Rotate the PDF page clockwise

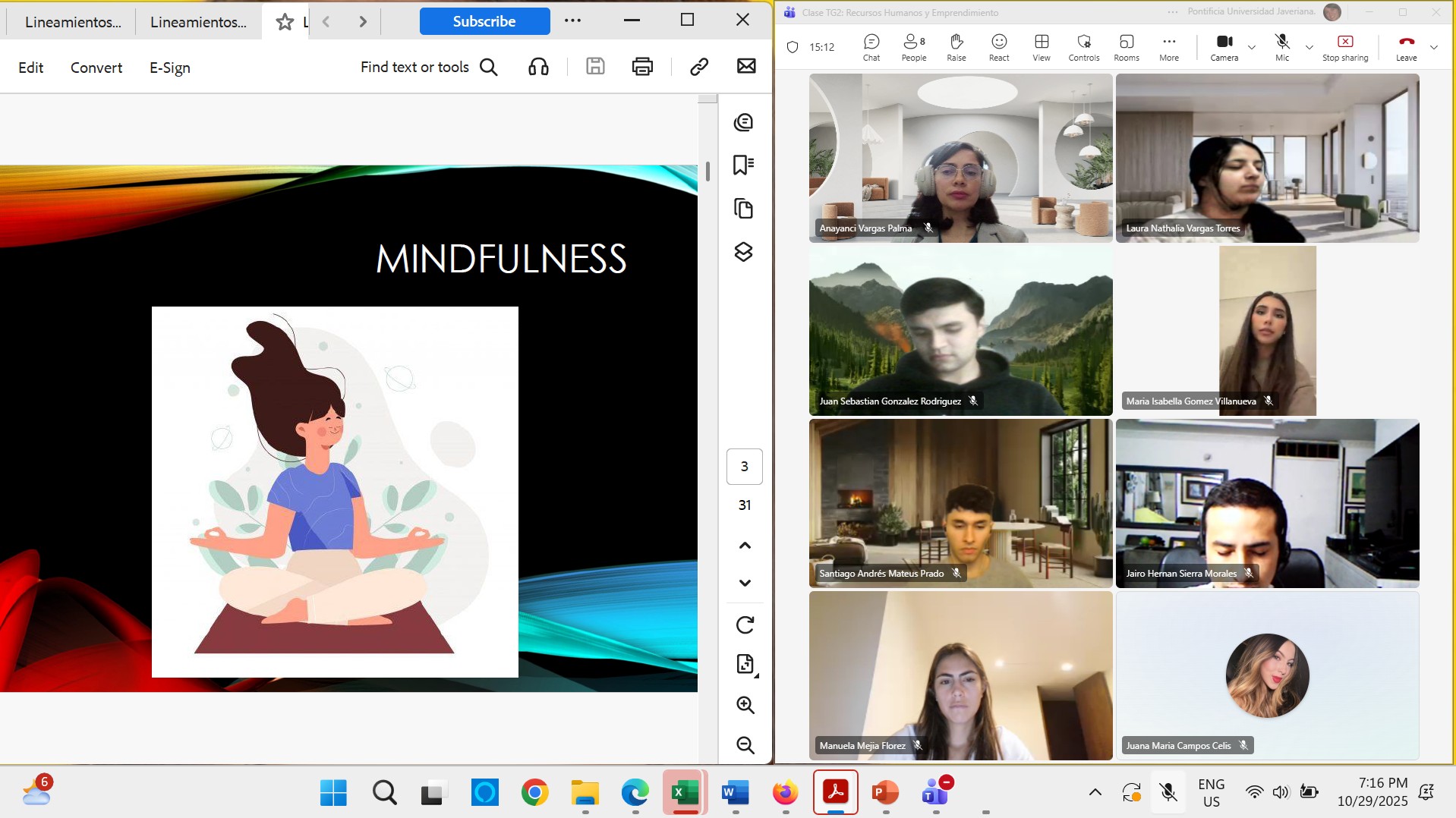point(745,625)
